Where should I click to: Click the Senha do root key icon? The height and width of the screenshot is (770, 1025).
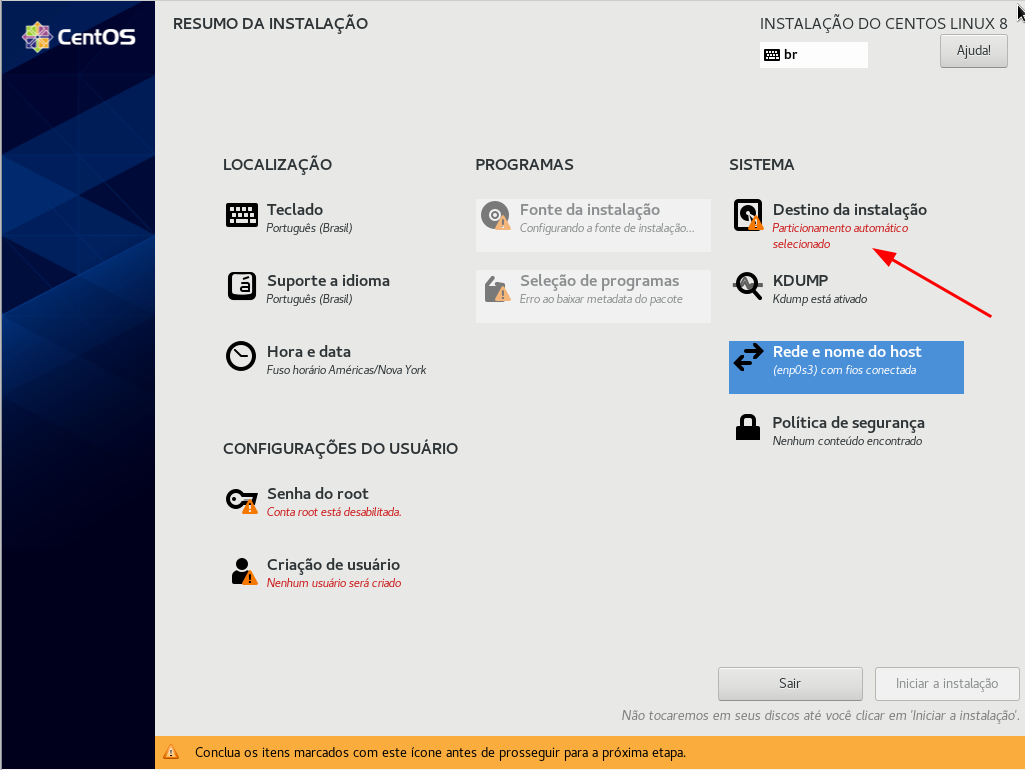242,501
